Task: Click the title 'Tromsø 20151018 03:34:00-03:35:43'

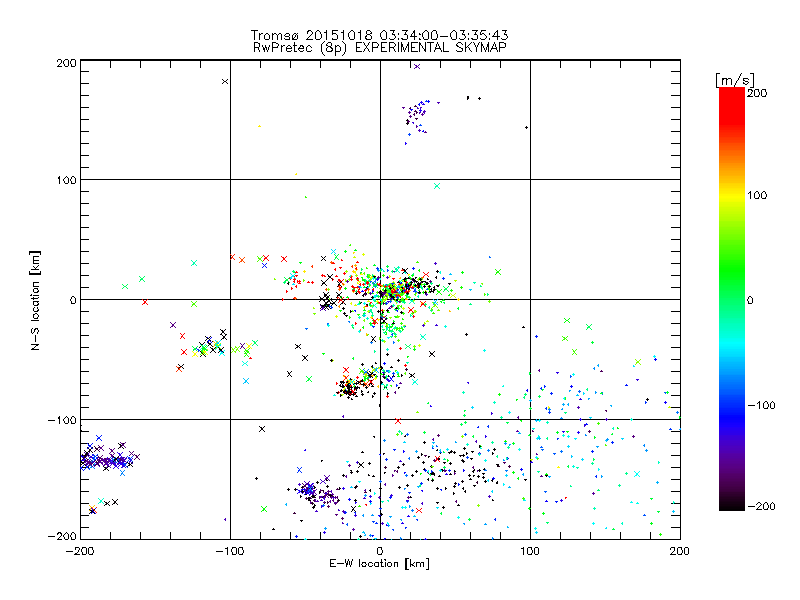Action: (x=379, y=35)
